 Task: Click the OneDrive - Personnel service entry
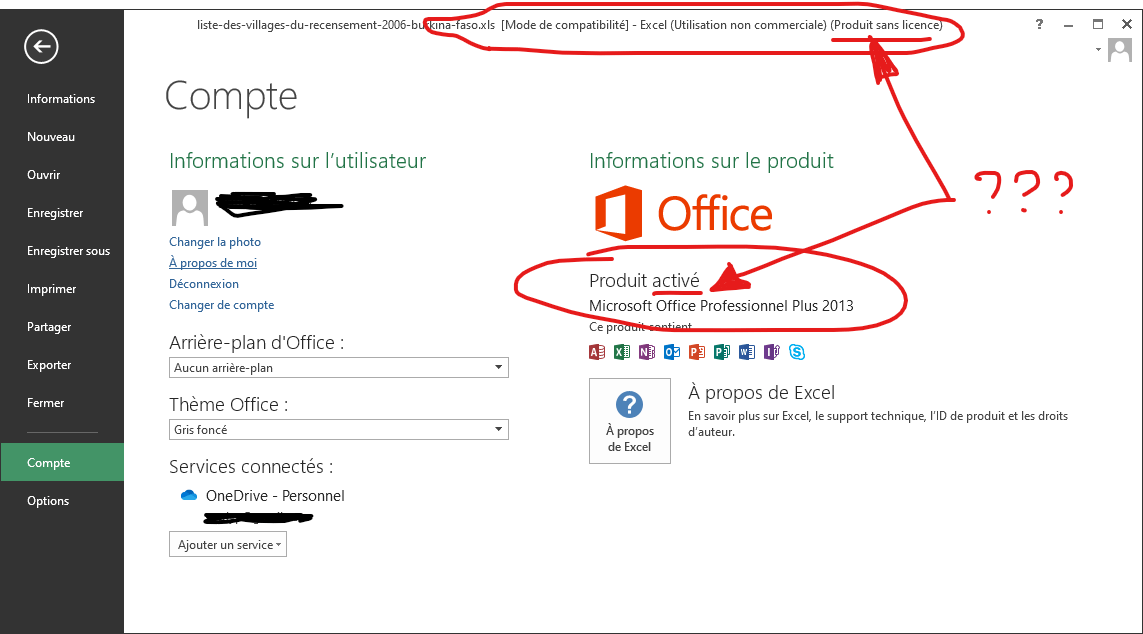click(275, 496)
